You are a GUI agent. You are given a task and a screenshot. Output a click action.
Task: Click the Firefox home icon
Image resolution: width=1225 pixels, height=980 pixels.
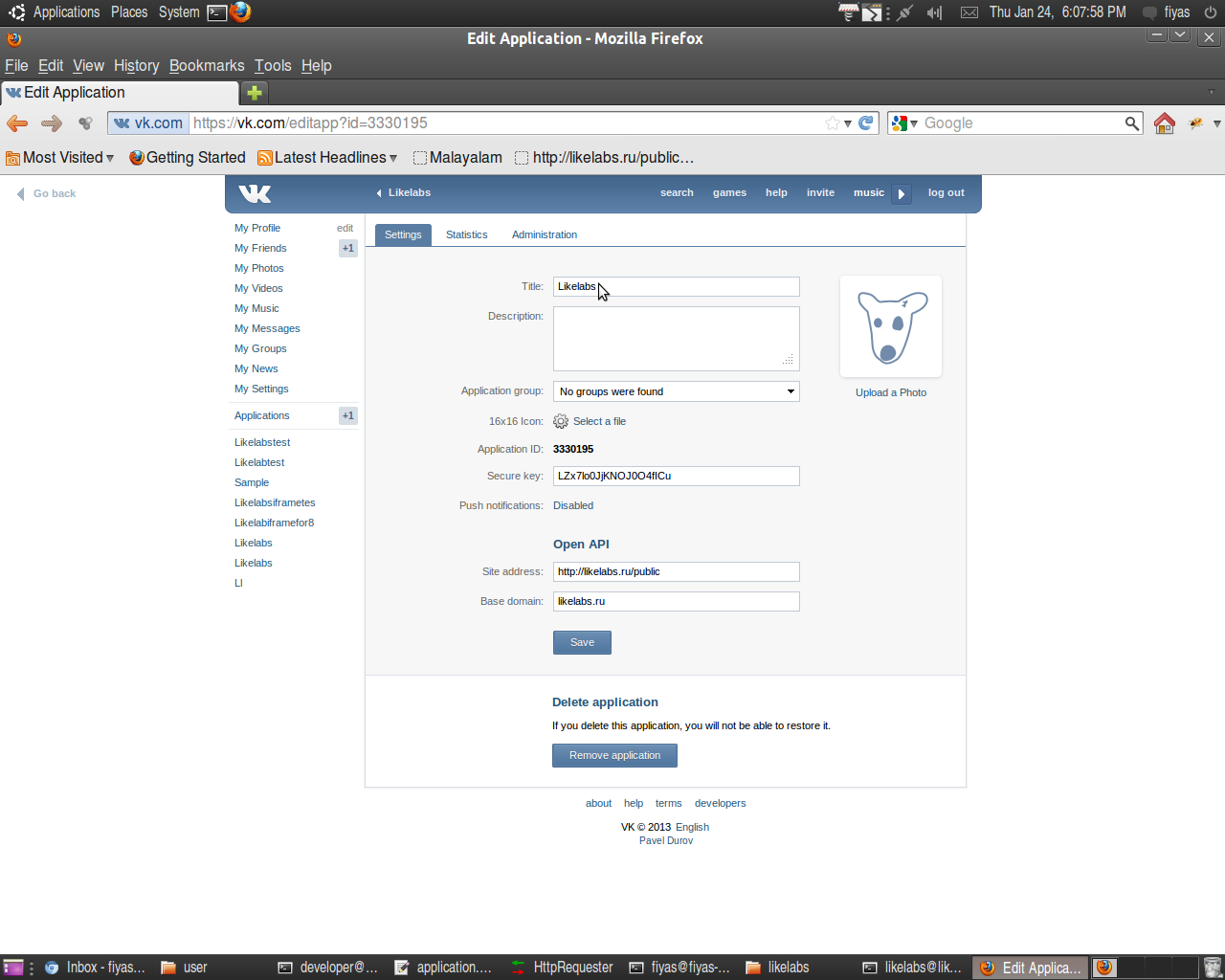click(1164, 123)
